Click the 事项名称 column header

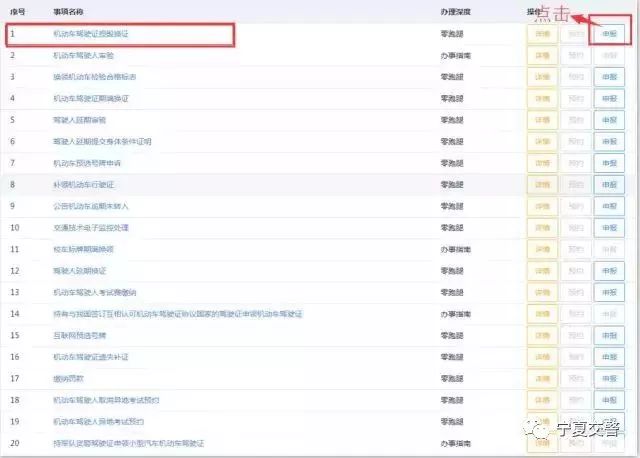coord(68,12)
